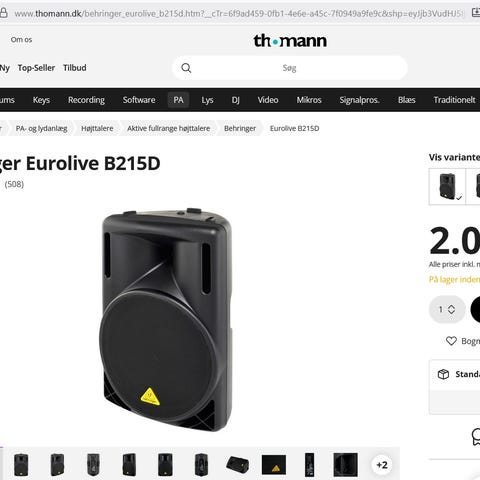Click the padlock icon in address bar

coord(3,13)
